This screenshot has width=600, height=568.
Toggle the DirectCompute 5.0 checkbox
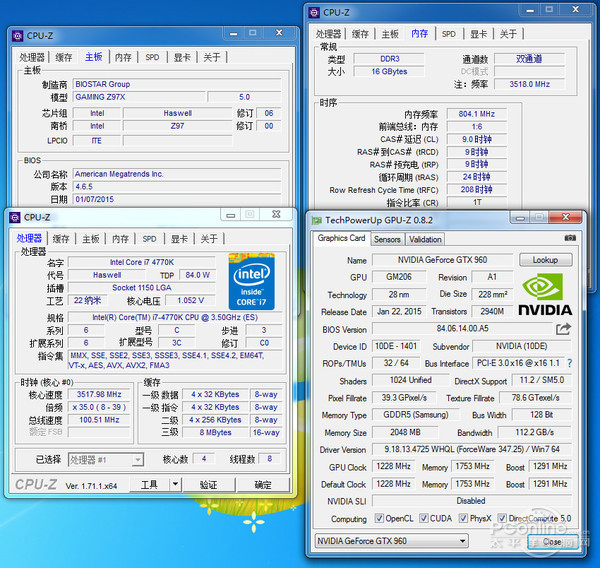coord(502,518)
